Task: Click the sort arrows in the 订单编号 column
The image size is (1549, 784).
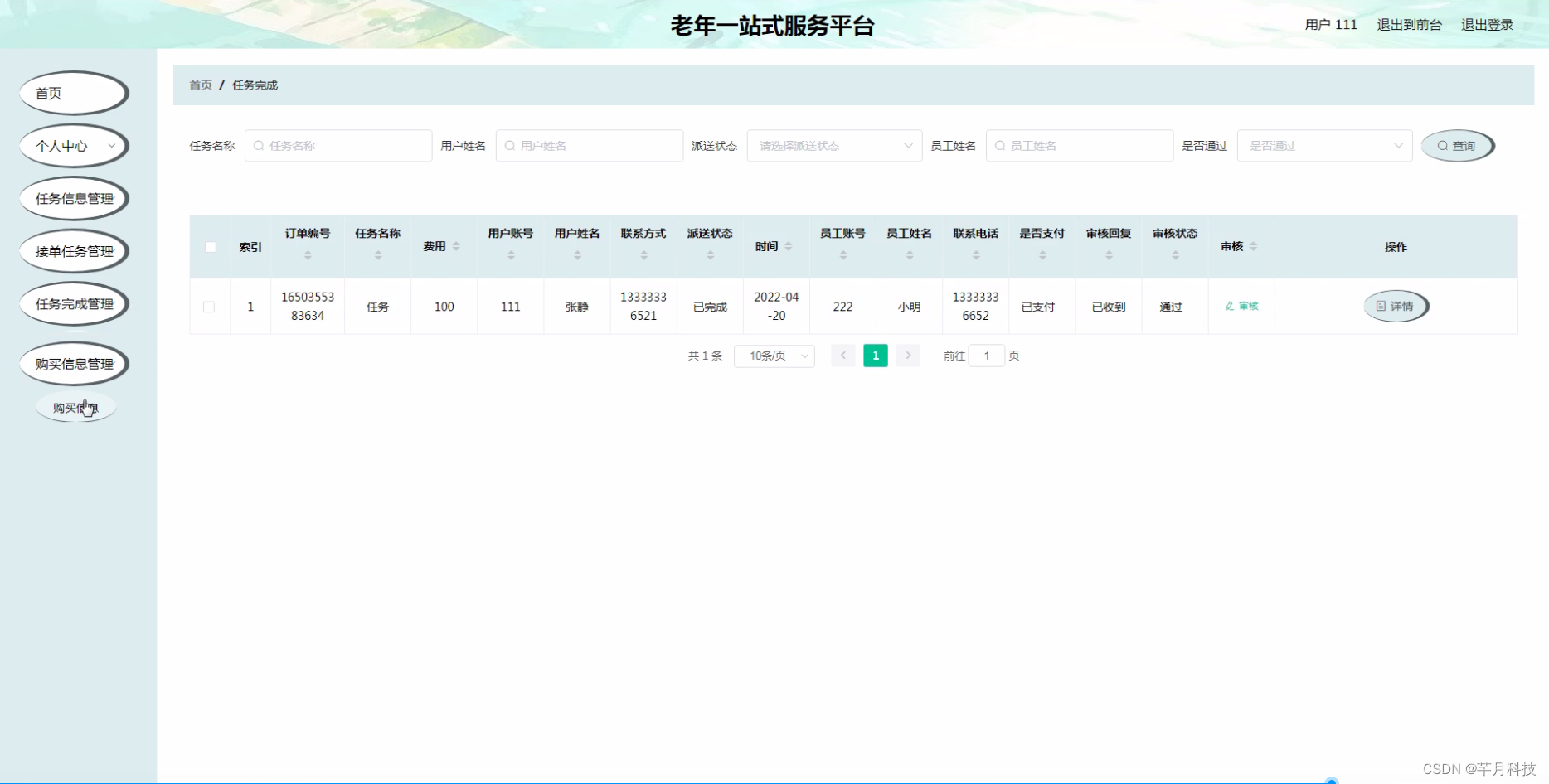Action: [x=308, y=255]
